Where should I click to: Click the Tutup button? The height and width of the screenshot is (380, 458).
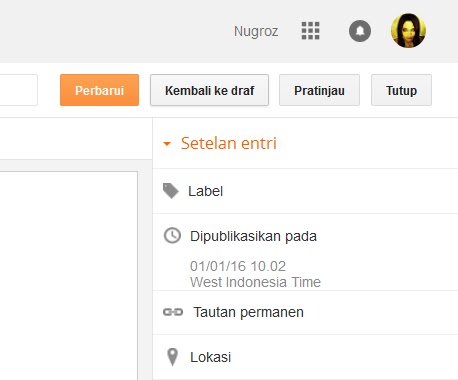click(x=401, y=90)
